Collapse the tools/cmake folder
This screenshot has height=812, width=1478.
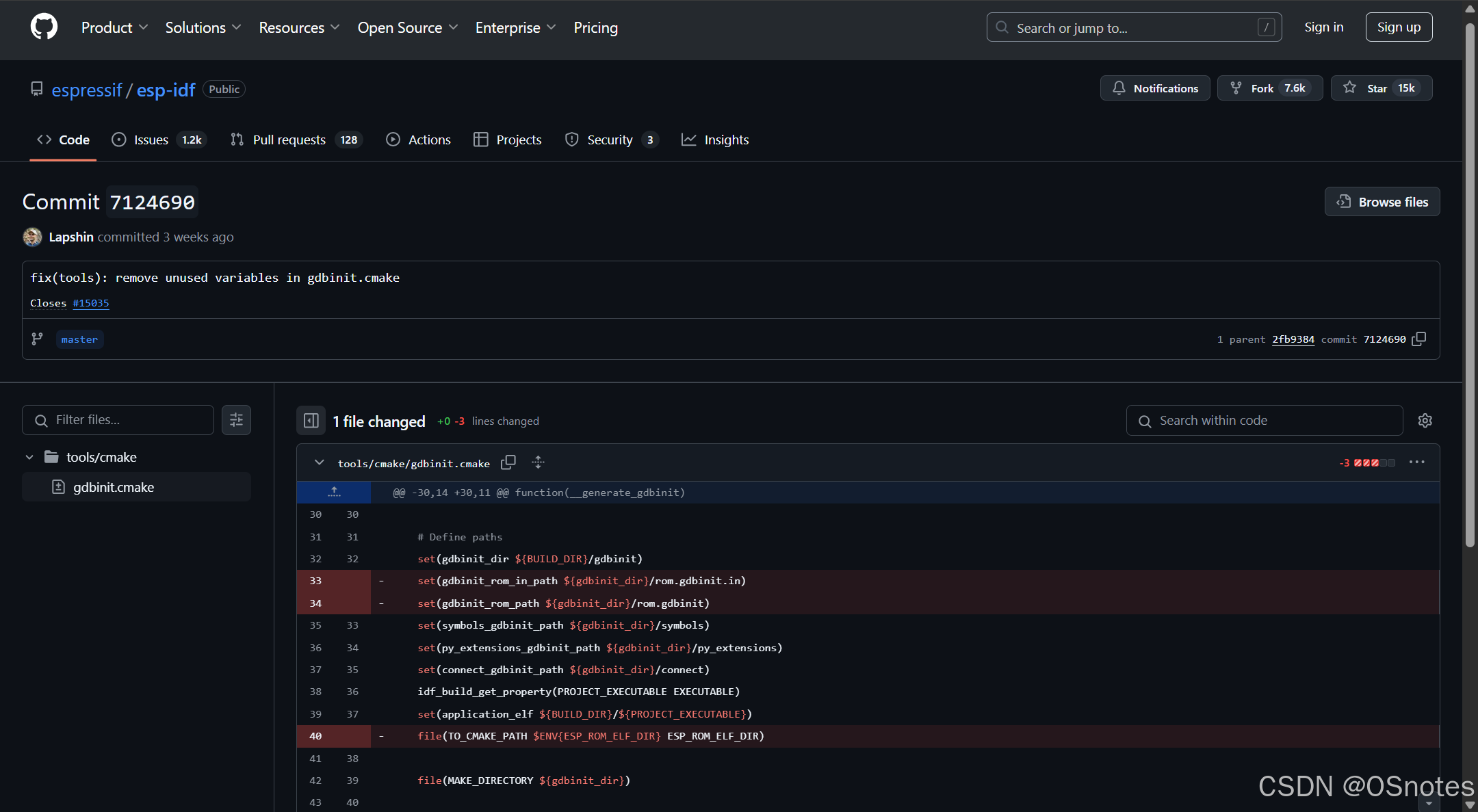coord(29,457)
